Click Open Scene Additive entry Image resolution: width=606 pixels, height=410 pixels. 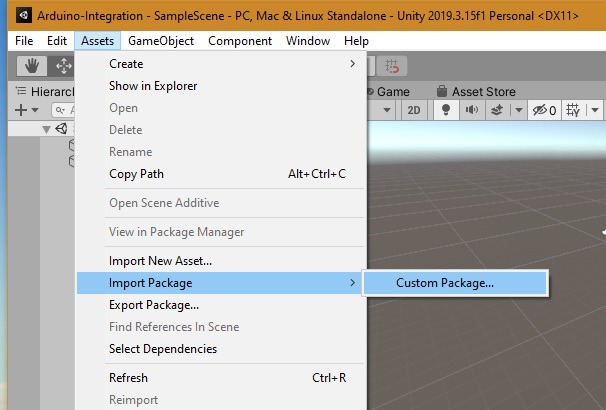(221, 203)
